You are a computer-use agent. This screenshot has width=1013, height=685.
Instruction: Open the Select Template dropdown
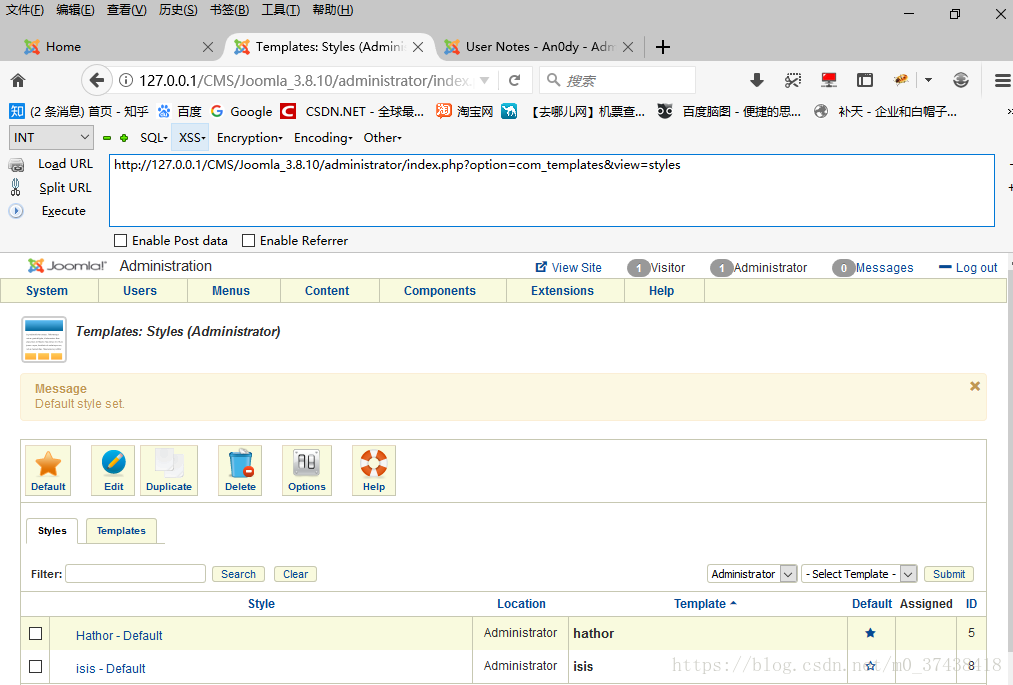point(859,574)
